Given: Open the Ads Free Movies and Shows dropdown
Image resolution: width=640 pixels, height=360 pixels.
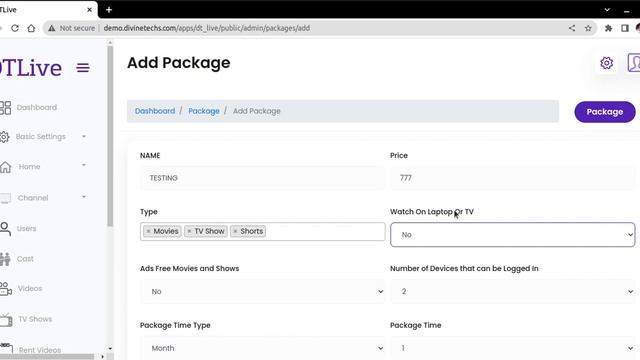Looking at the screenshot, I should [262, 291].
